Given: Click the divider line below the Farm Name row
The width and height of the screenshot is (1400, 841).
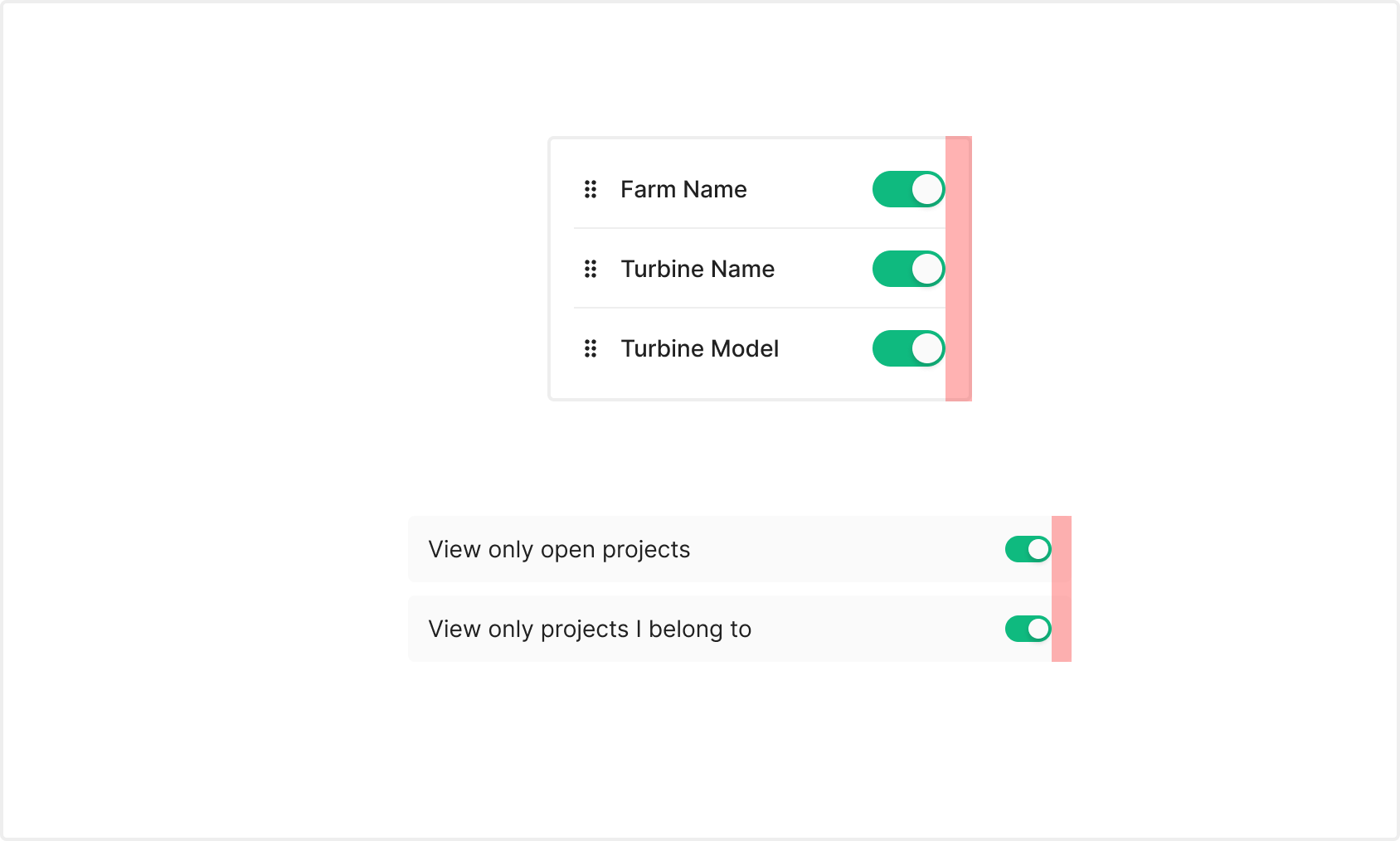Looking at the screenshot, I should pos(759,228).
